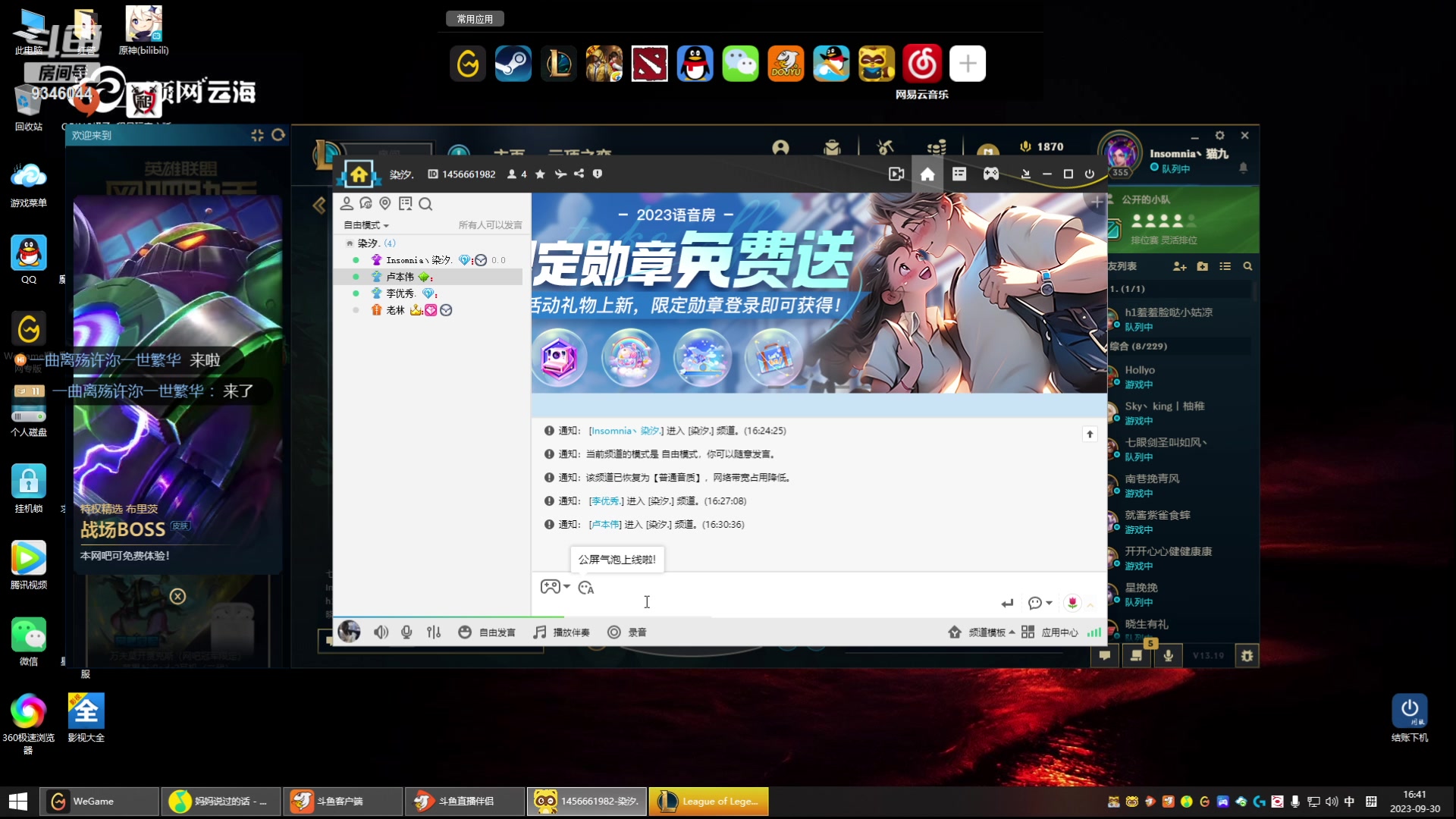Collapse the 染汐. (4) channel tree
The width and height of the screenshot is (1456, 819).
[x=350, y=243]
